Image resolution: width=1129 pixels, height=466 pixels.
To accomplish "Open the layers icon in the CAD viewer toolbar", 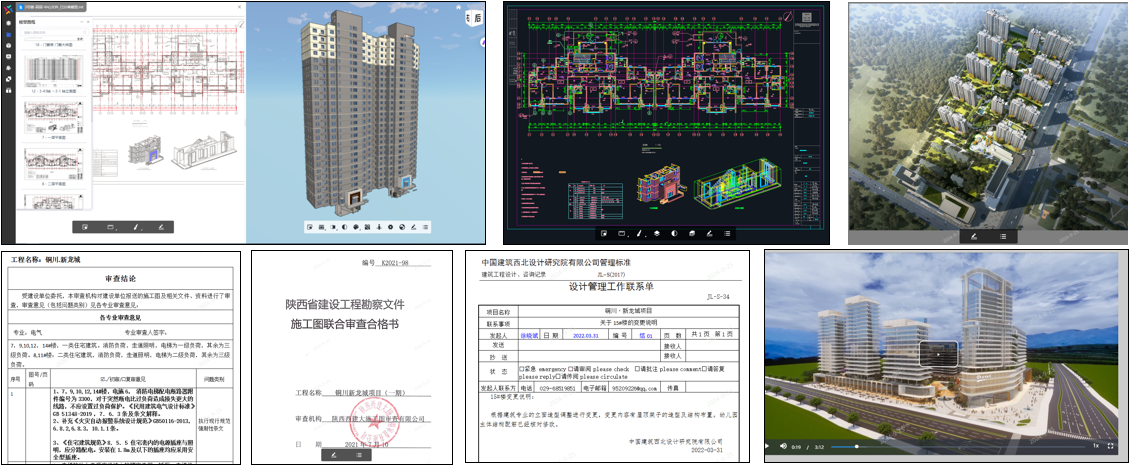I will [x=657, y=233].
